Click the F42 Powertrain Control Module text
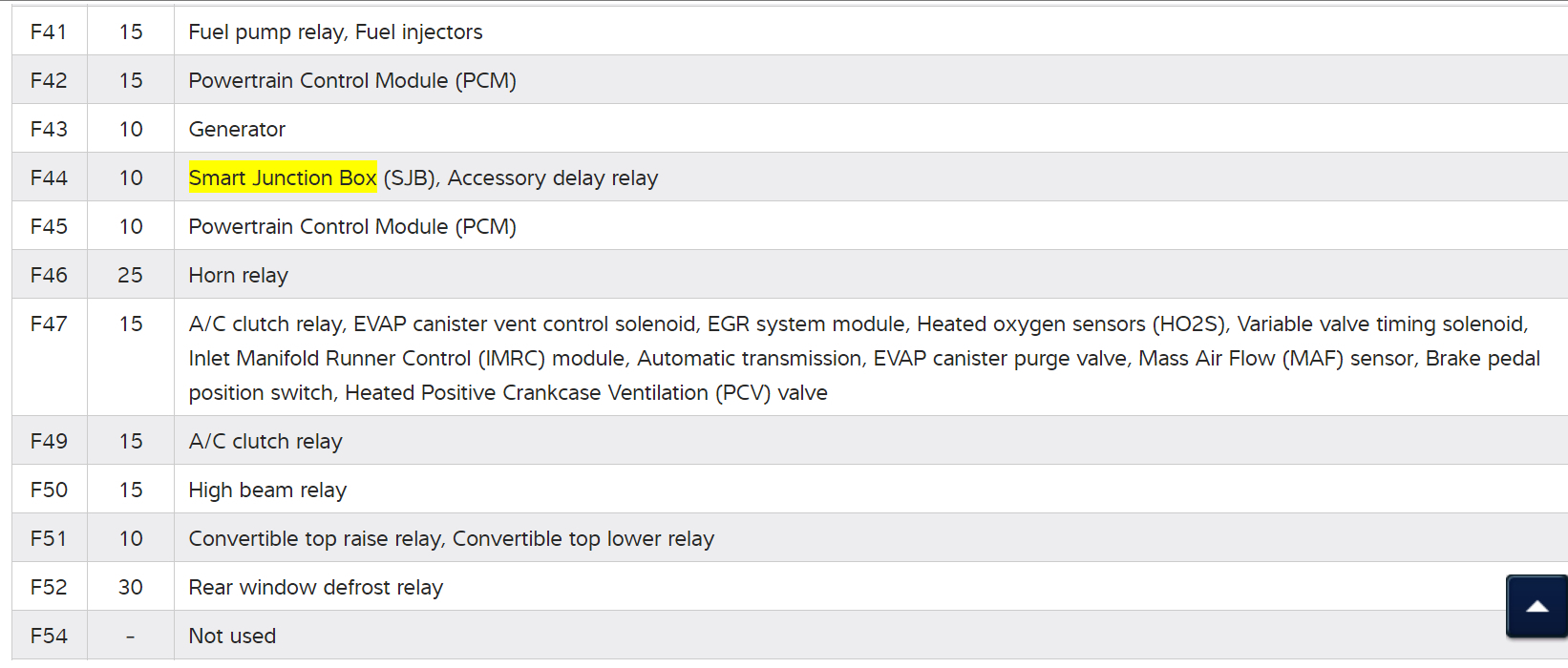 coord(352,80)
